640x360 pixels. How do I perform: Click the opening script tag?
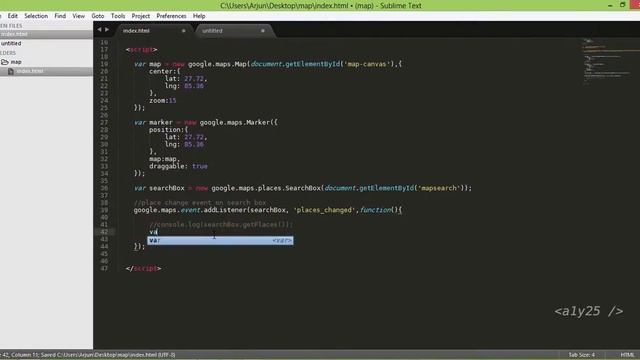coord(142,49)
